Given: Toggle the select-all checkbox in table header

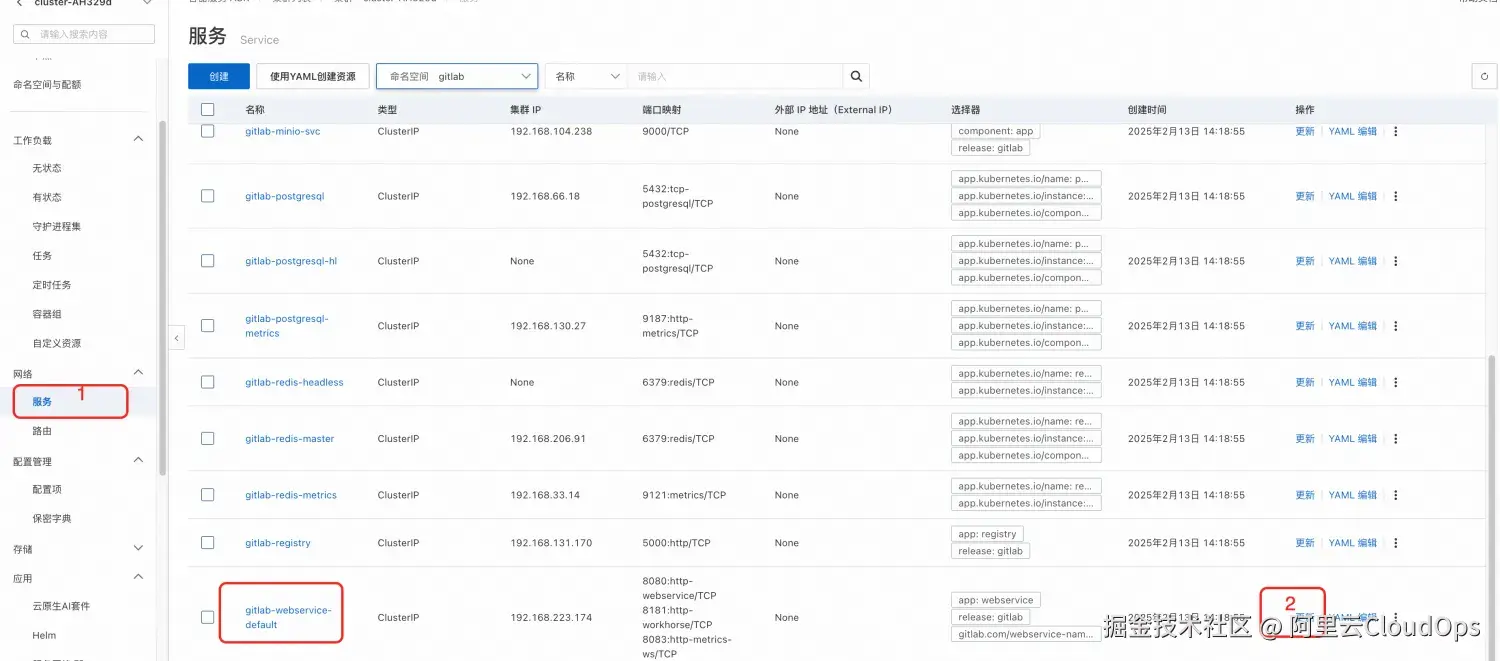Looking at the screenshot, I should pos(208,110).
